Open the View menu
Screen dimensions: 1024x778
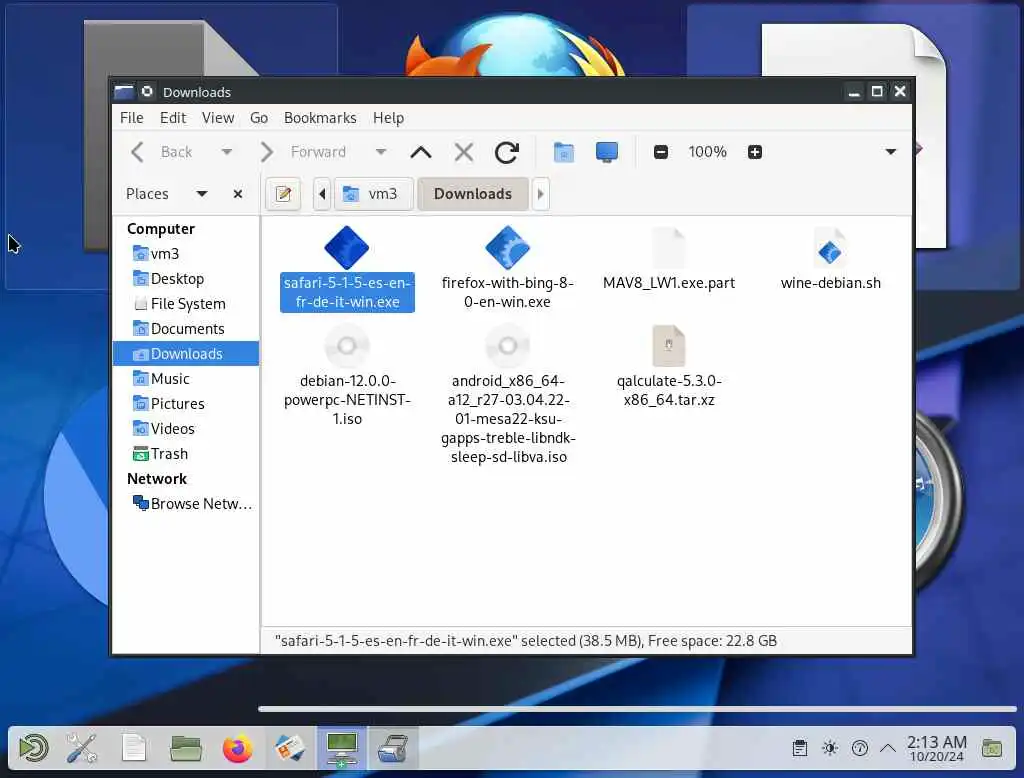218,118
